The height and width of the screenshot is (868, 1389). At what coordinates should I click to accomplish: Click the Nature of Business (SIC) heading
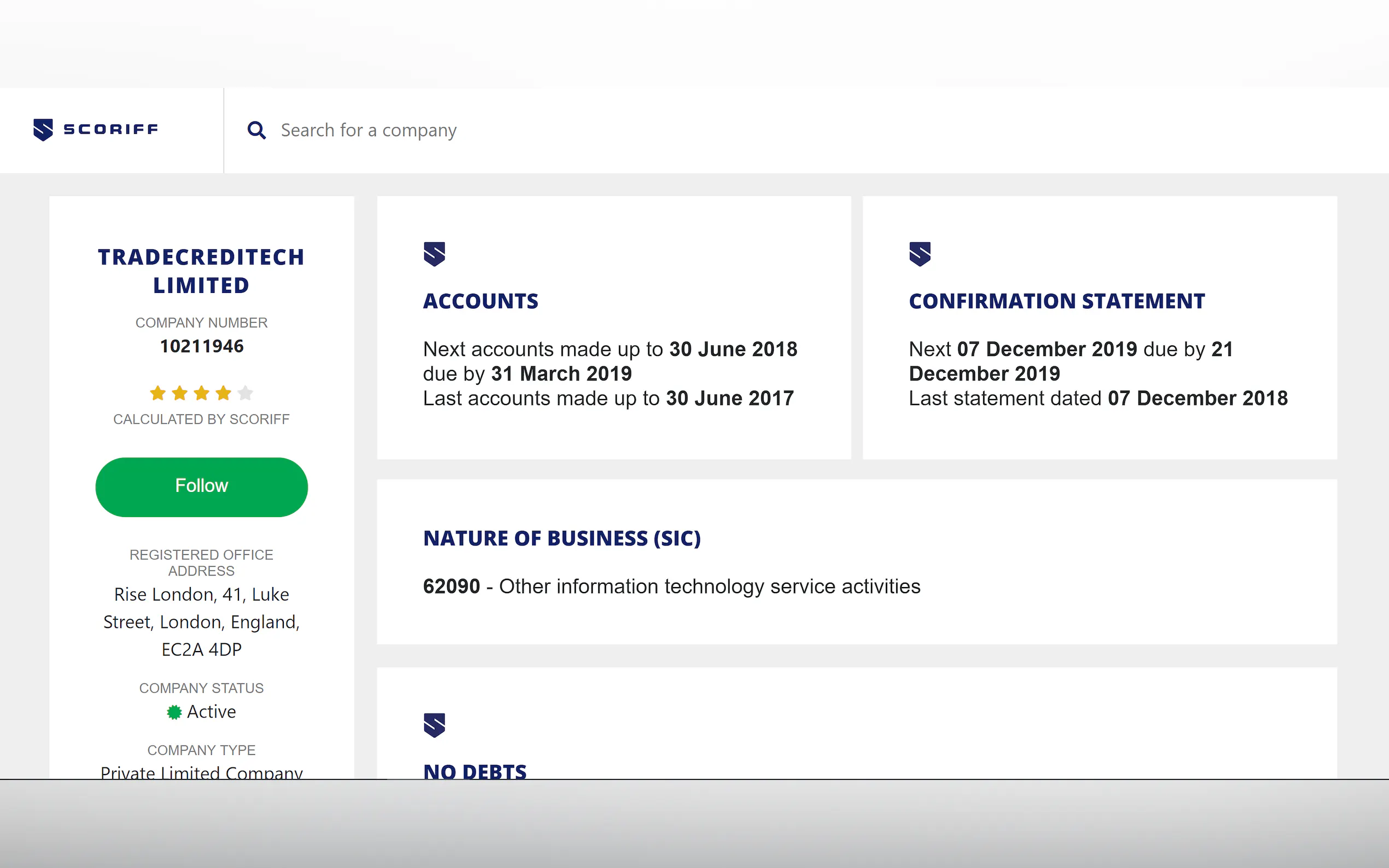pos(562,538)
